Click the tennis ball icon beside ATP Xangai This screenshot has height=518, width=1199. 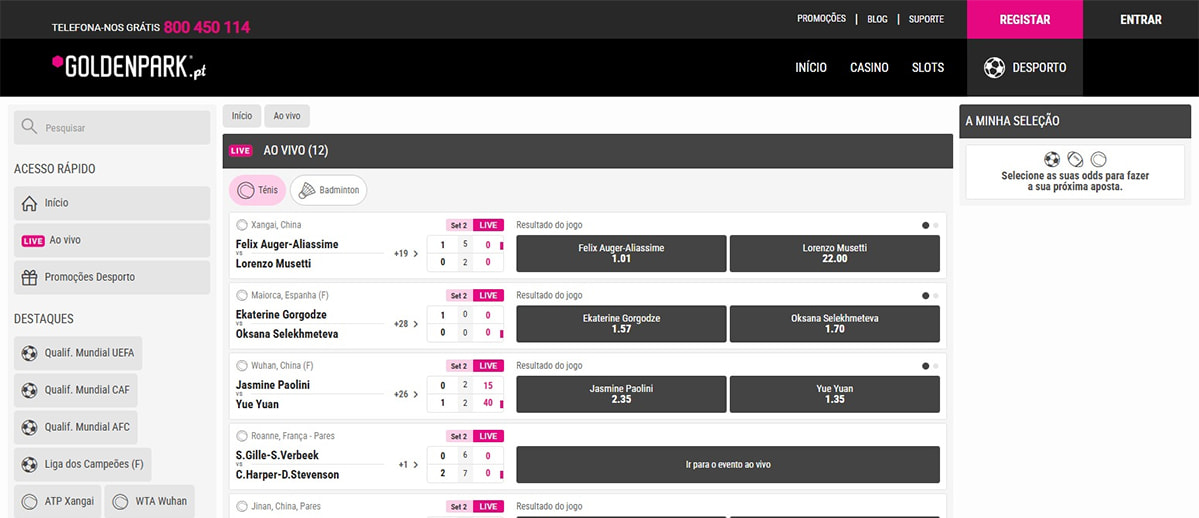29,501
